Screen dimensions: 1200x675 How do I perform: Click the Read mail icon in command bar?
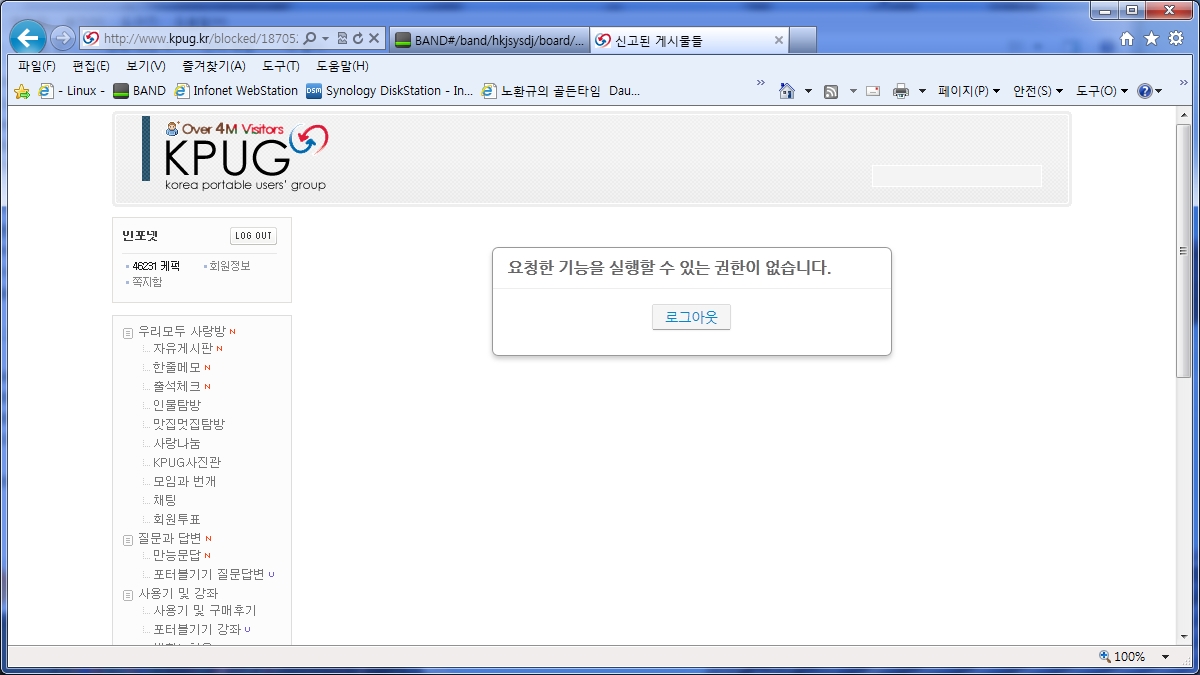873,91
